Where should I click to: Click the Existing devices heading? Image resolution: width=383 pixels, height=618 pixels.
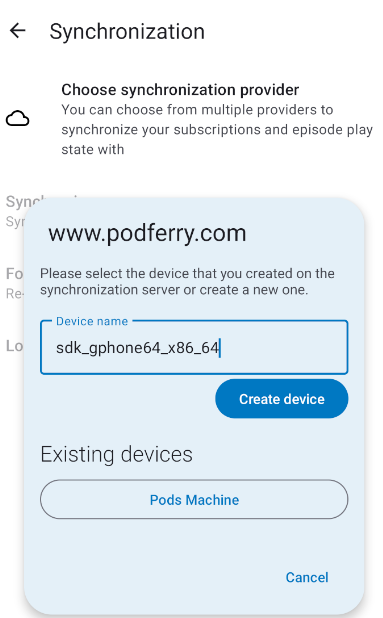[x=117, y=454]
